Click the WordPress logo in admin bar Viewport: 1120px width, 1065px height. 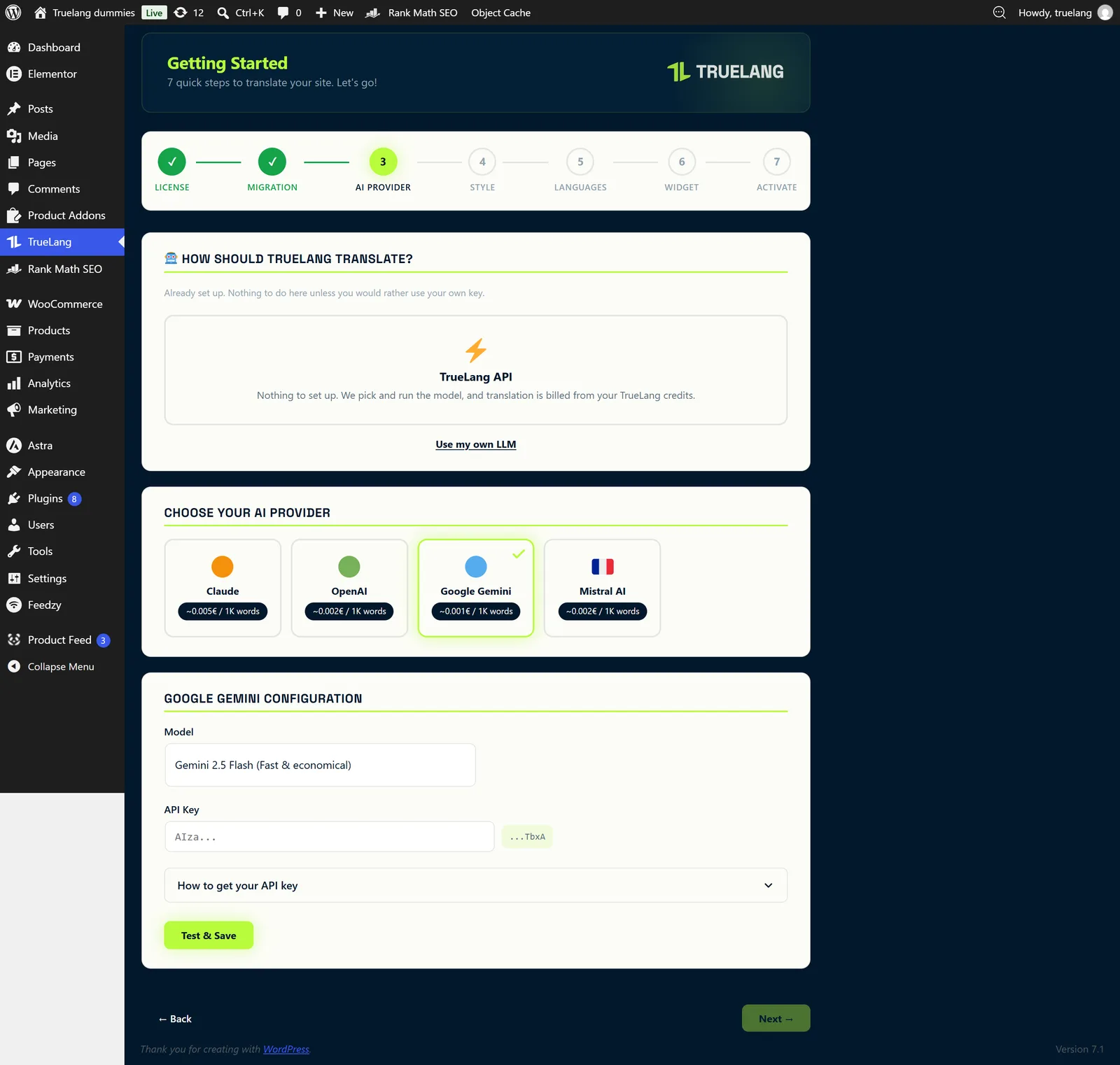(x=13, y=13)
